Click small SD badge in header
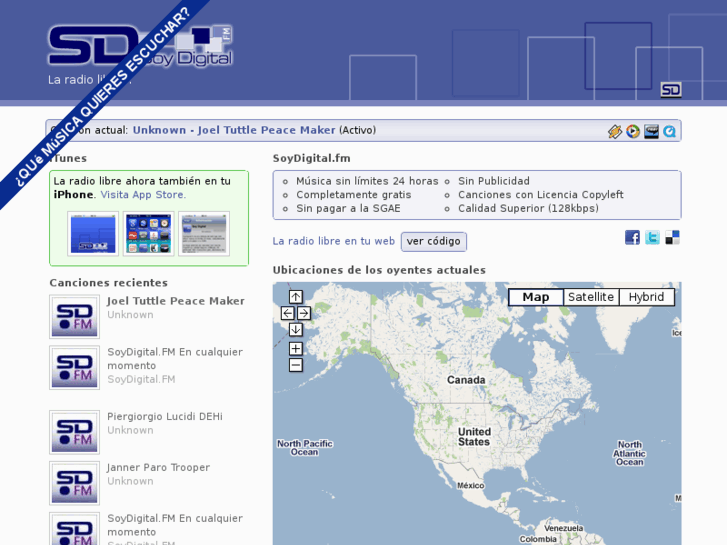 click(x=671, y=90)
